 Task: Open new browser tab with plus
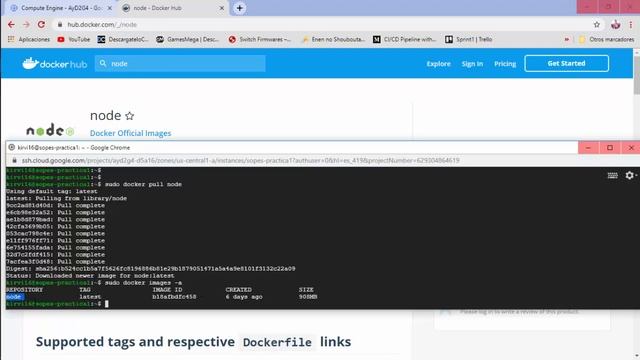tap(240, 8)
